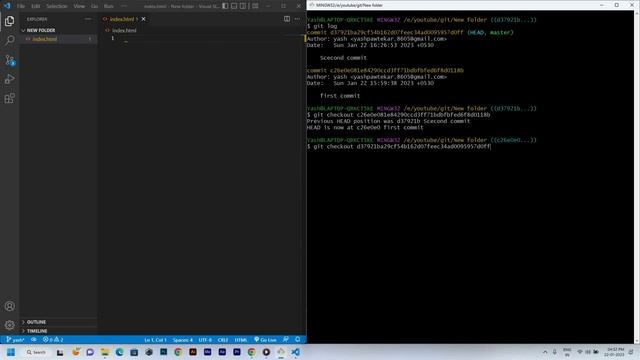Open the Source Control view
The height and width of the screenshot is (360, 640).
pos(9,60)
